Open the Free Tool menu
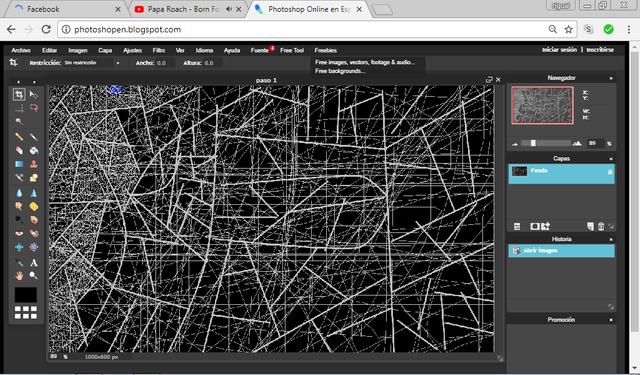The height and width of the screenshot is (375, 640). tap(292, 50)
